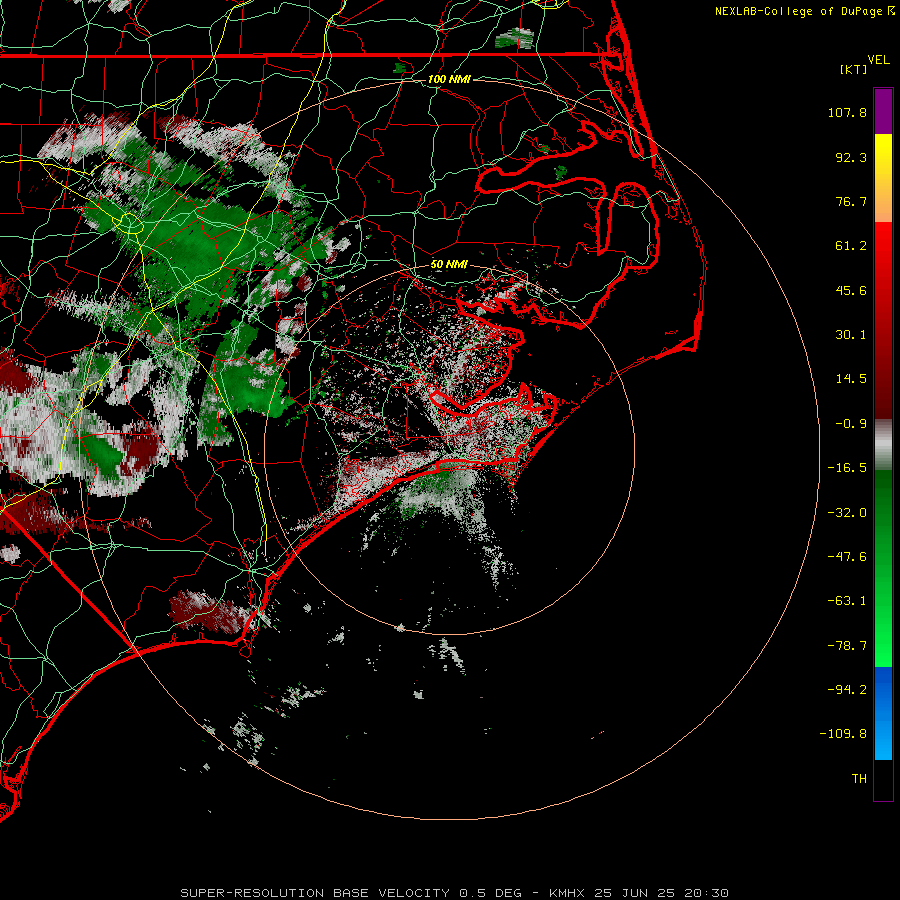Click the -47.6 legend value
The image size is (900, 900).
(847, 557)
